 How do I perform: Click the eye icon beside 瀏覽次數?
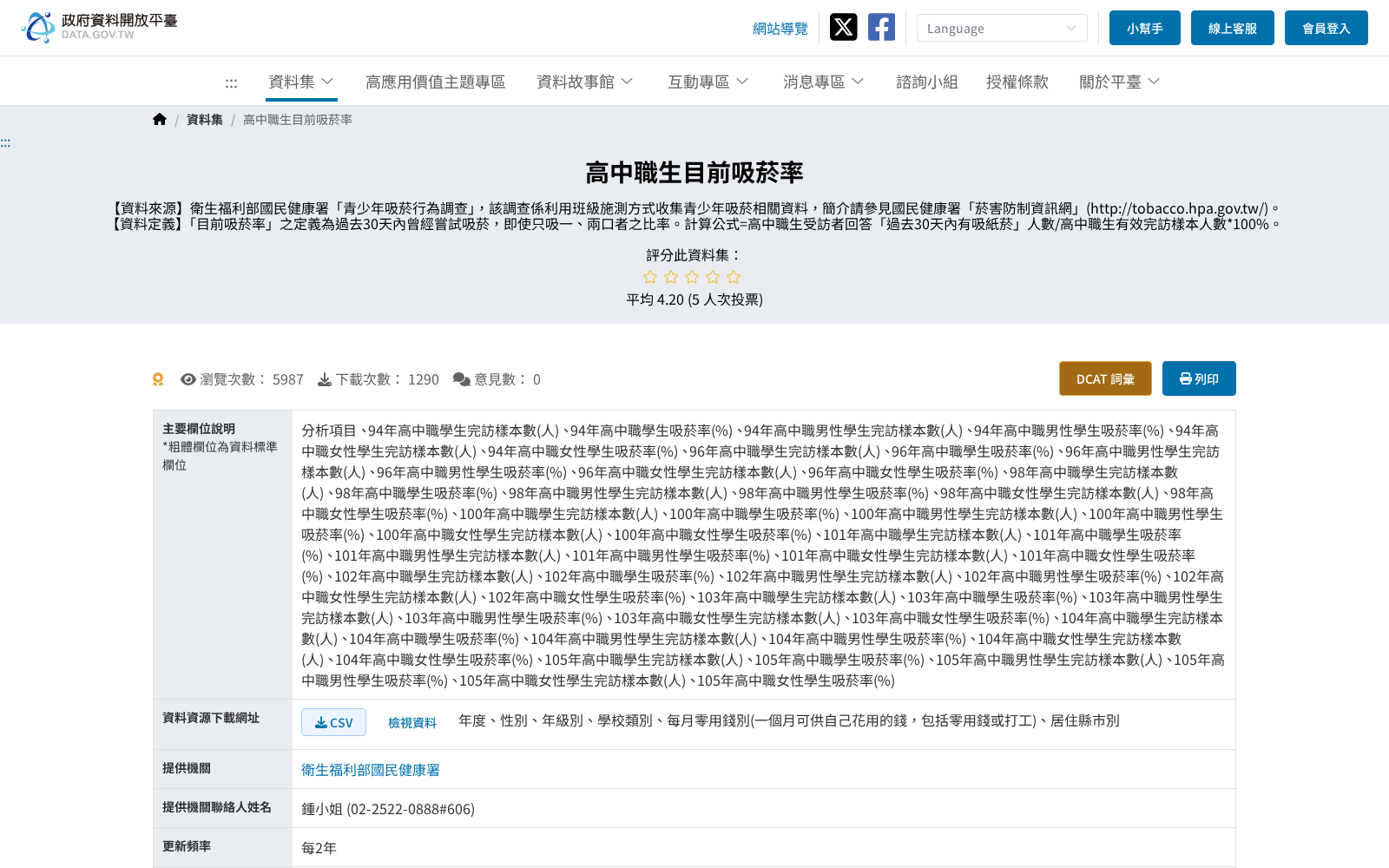188,379
